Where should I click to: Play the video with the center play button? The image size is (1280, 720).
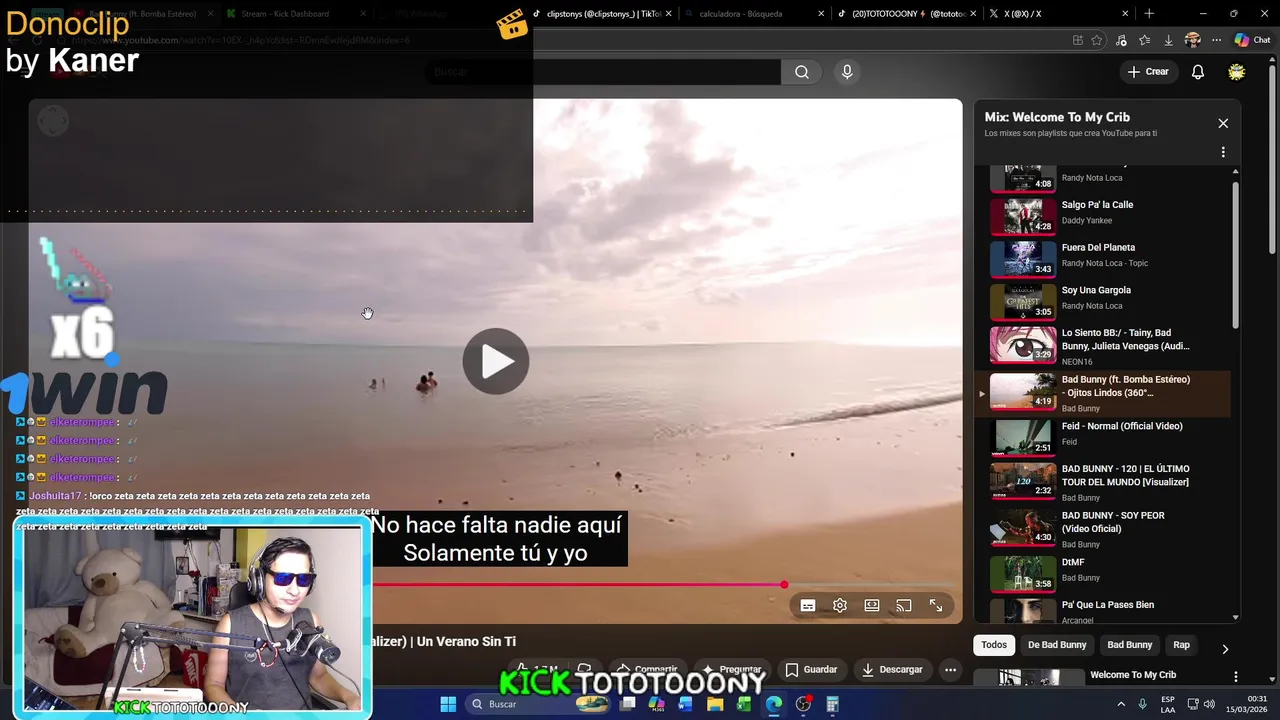point(496,361)
